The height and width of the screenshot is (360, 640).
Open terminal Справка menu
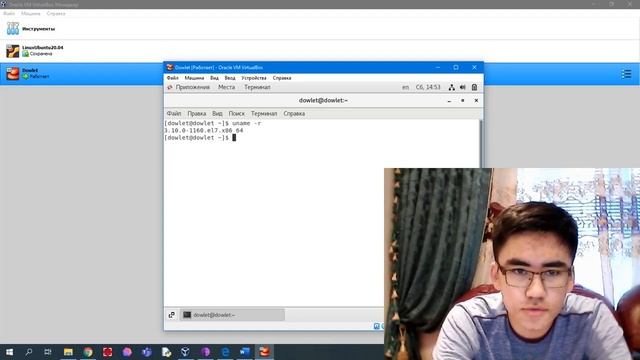294,113
